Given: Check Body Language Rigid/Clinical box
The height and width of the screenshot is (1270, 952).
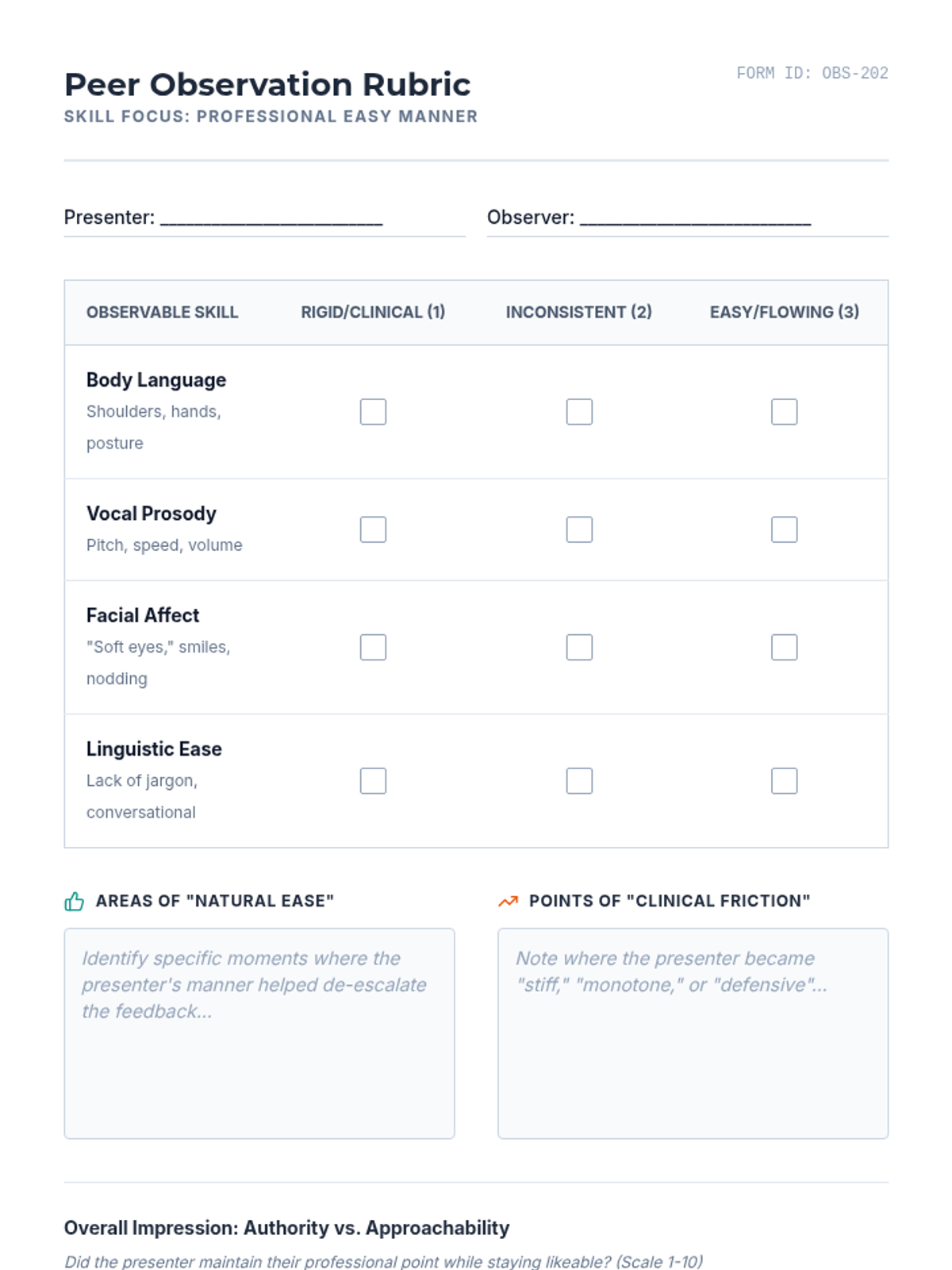Looking at the screenshot, I should [373, 412].
